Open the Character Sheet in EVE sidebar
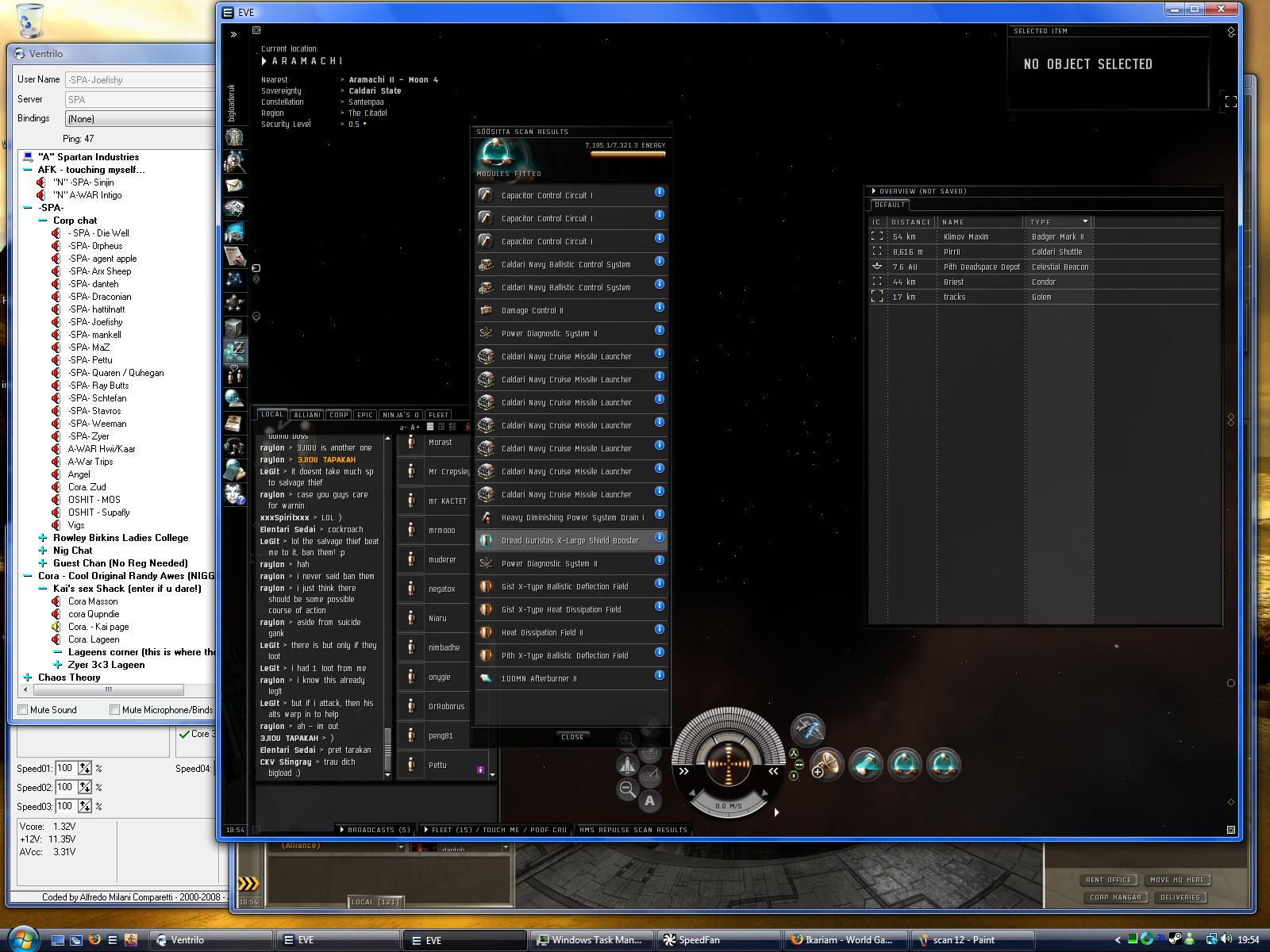The height and width of the screenshot is (952, 1270). (234, 137)
